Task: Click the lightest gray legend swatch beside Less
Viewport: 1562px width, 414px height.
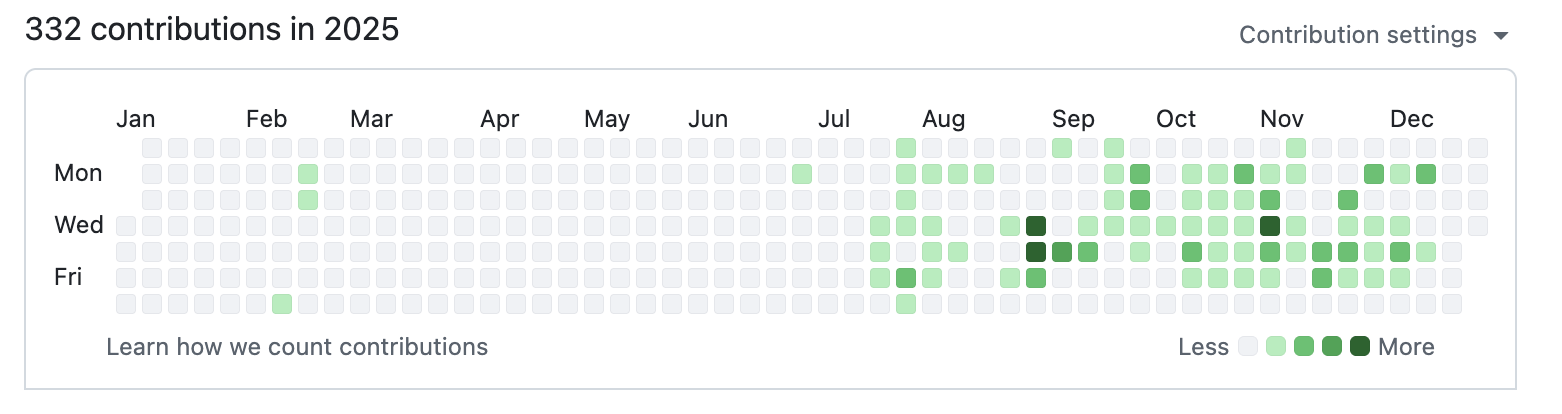Action: (1248, 347)
